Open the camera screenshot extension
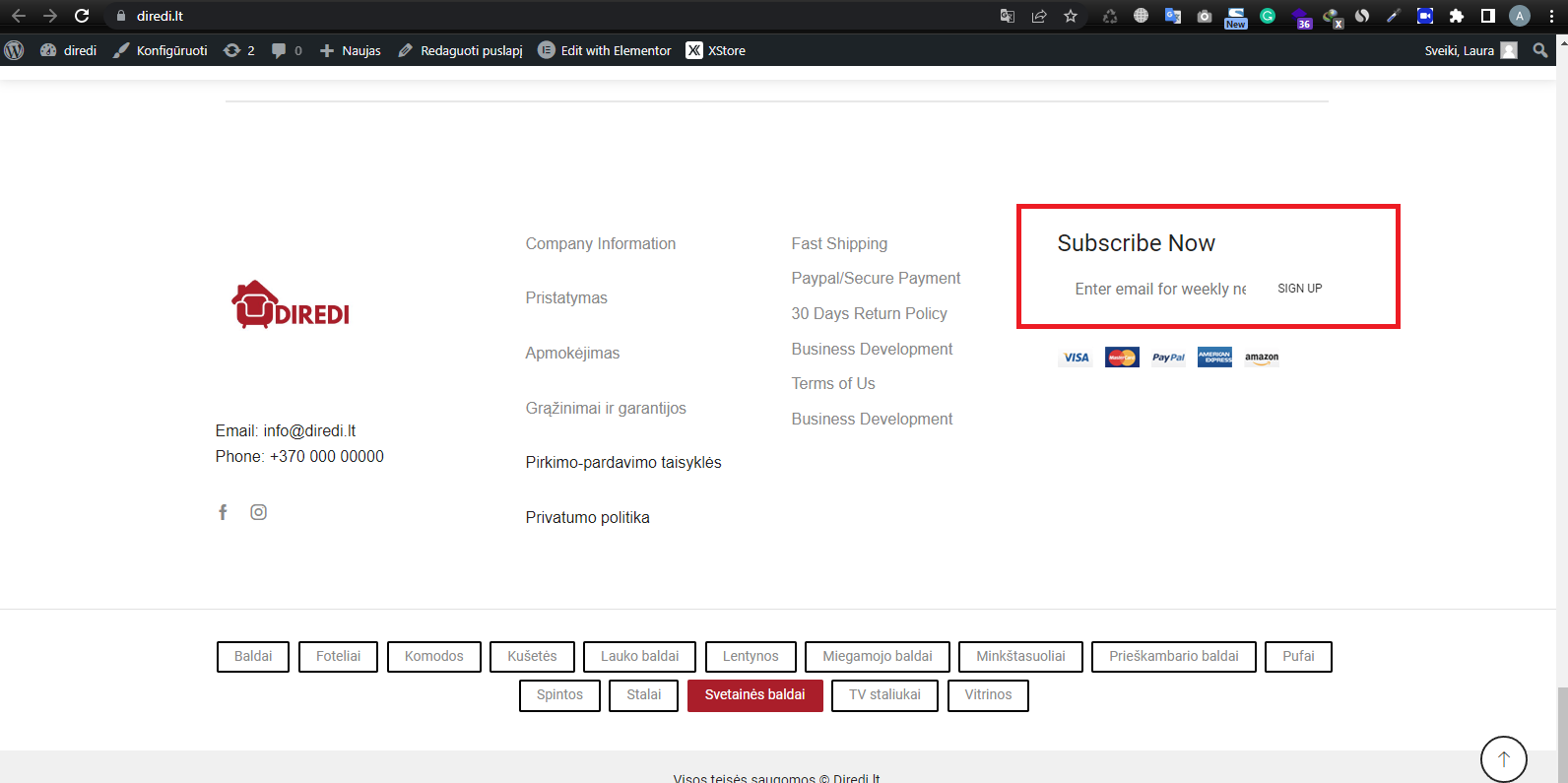Viewport: 1568px width, 783px height. (x=1204, y=16)
